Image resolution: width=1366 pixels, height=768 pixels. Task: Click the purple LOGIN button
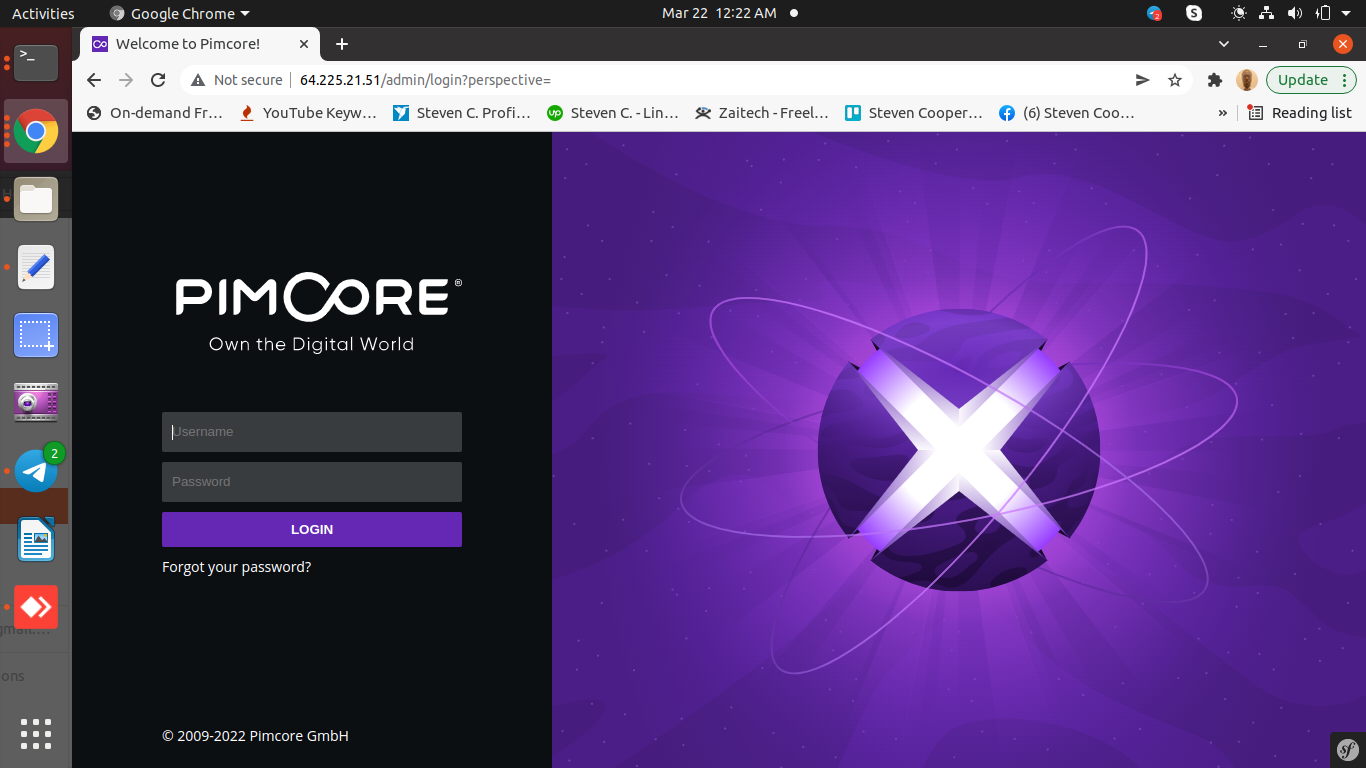312,530
